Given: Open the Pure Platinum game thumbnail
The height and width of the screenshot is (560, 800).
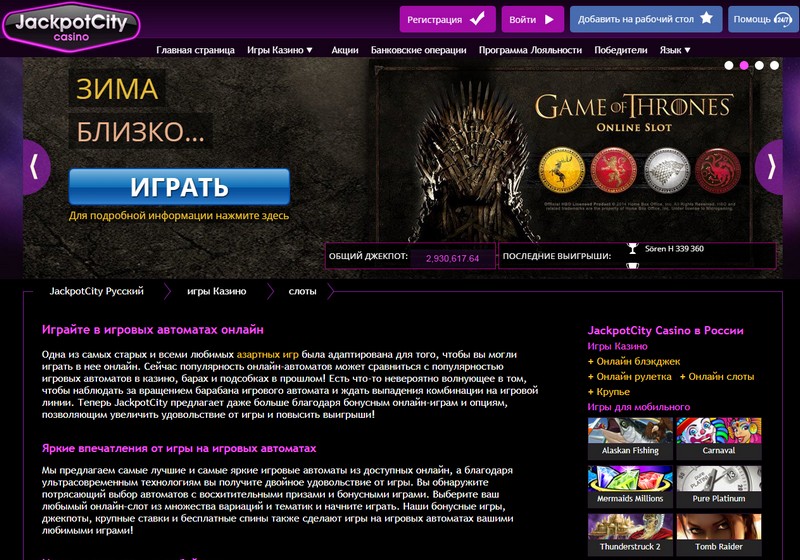Looking at the screenshot, I should 719,486.
